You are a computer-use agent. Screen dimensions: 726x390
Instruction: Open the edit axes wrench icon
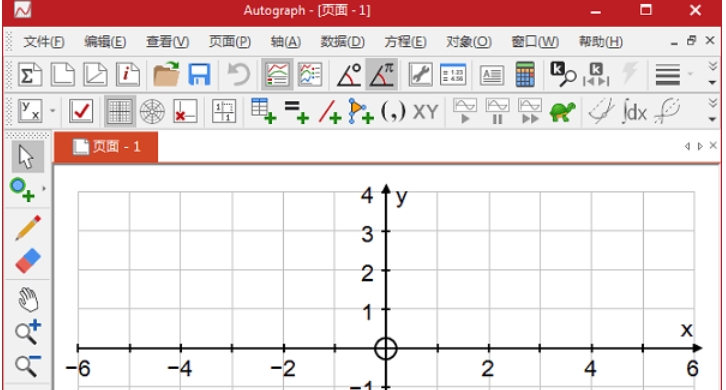pyautogui.click(x=420, y=74)
